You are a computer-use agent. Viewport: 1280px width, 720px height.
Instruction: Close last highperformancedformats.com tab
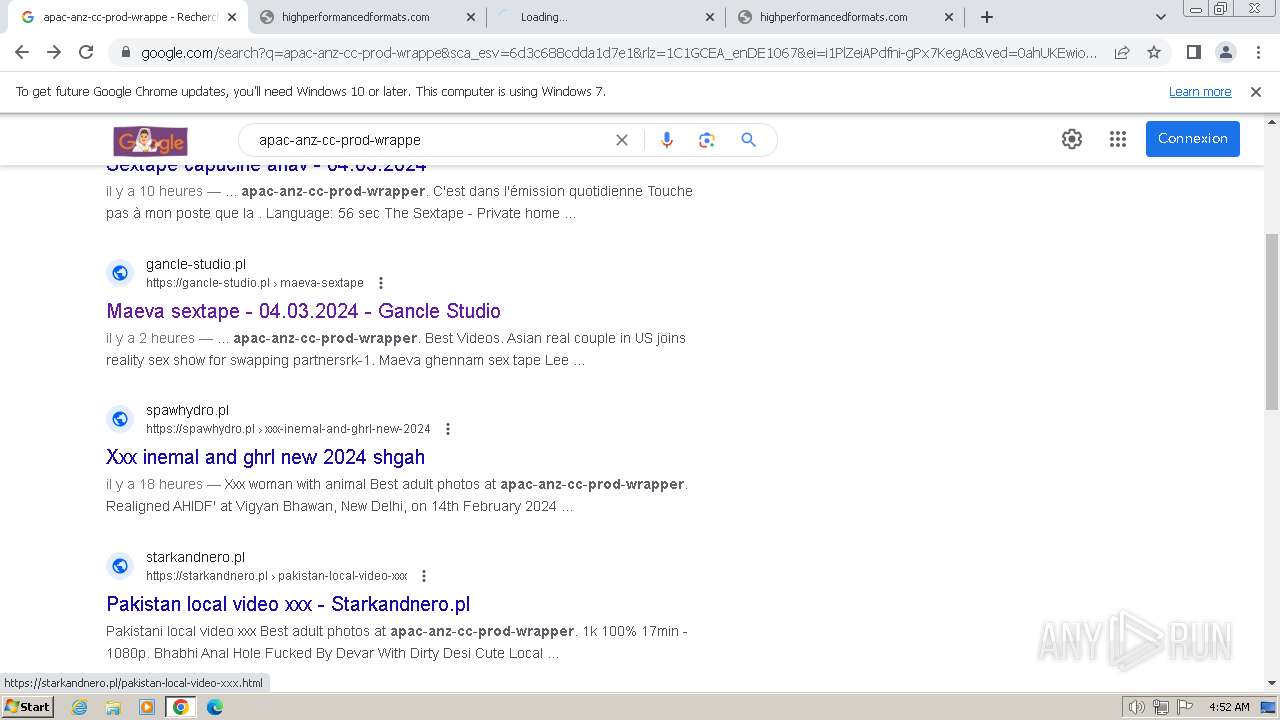pos(949,17)
